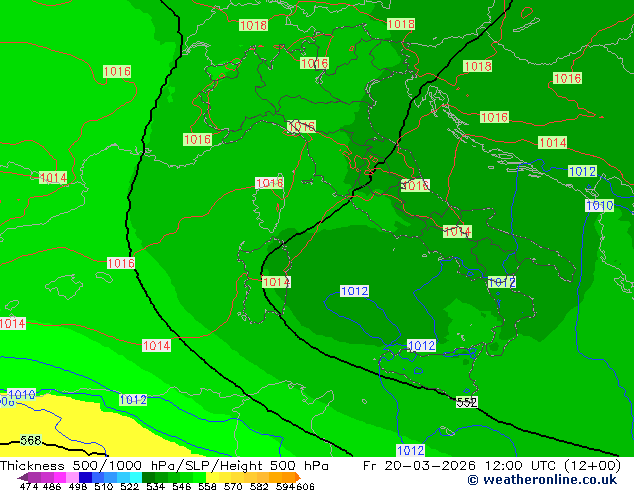This screenshot has height=490, width=634.
Task: Click the darkest green legend swatch
Action: coord(148,477)
